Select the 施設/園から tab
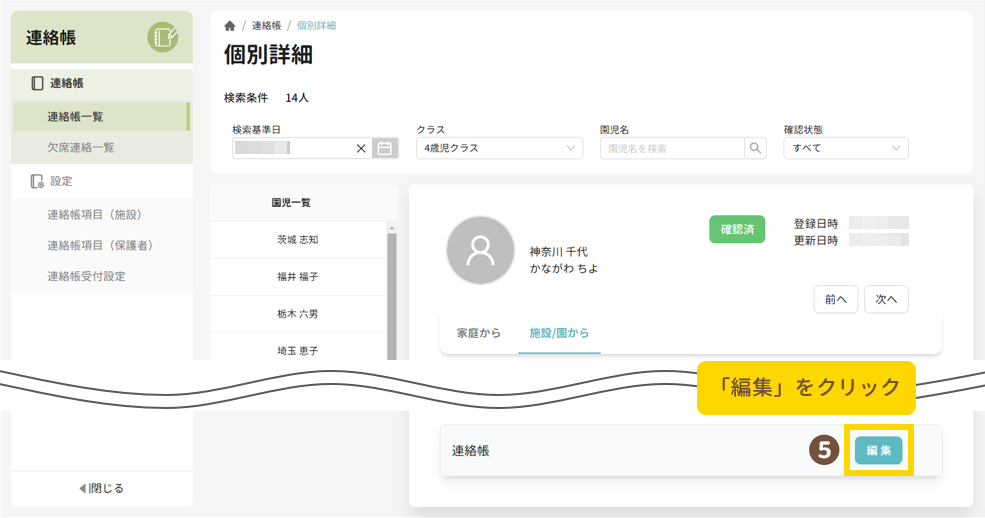Viewport: 985px width, 518px height. [x=559, y=332]
